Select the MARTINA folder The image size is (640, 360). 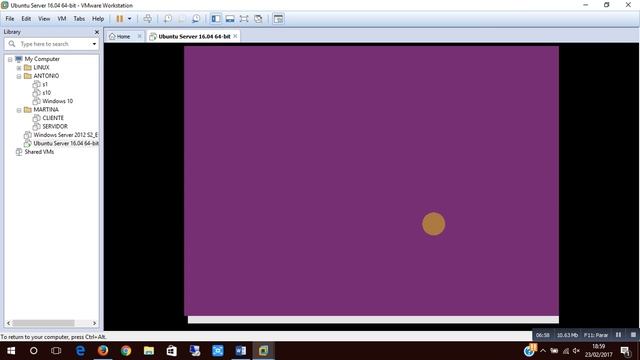[46, 109]
